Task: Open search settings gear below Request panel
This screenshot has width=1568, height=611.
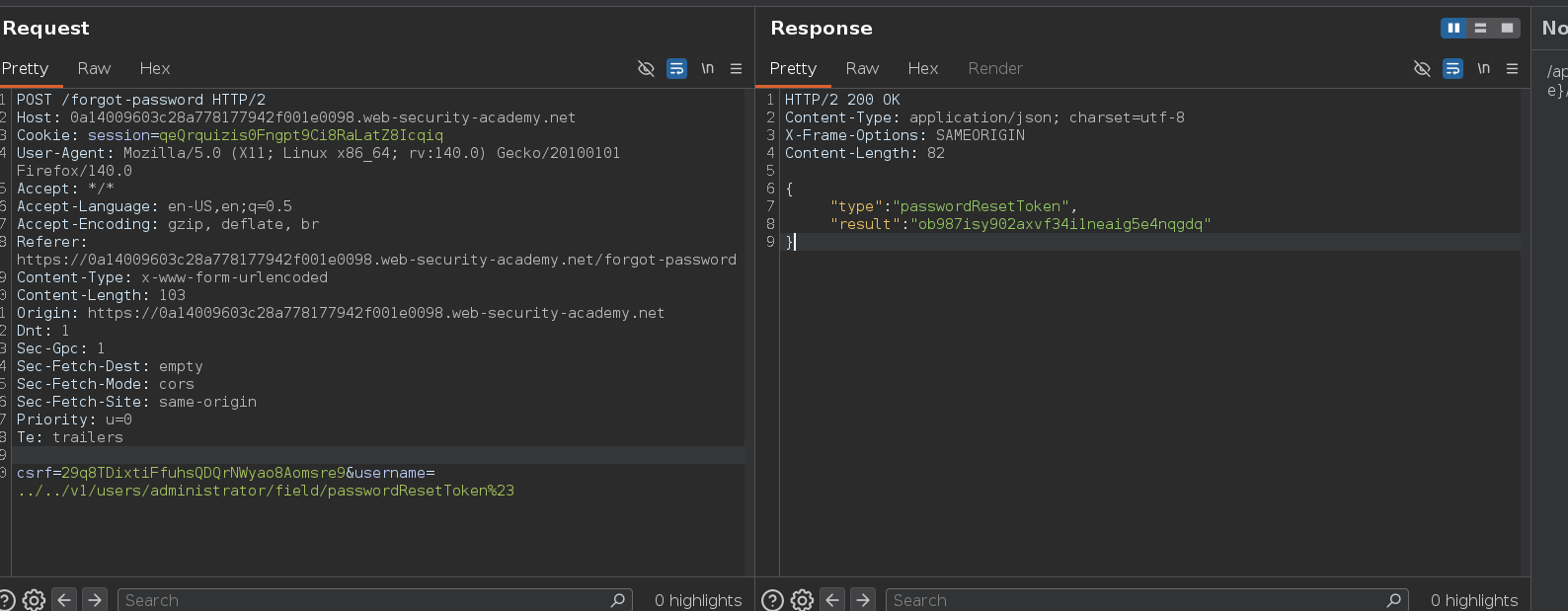Action: pyautogui.click(x=34, y=599)
